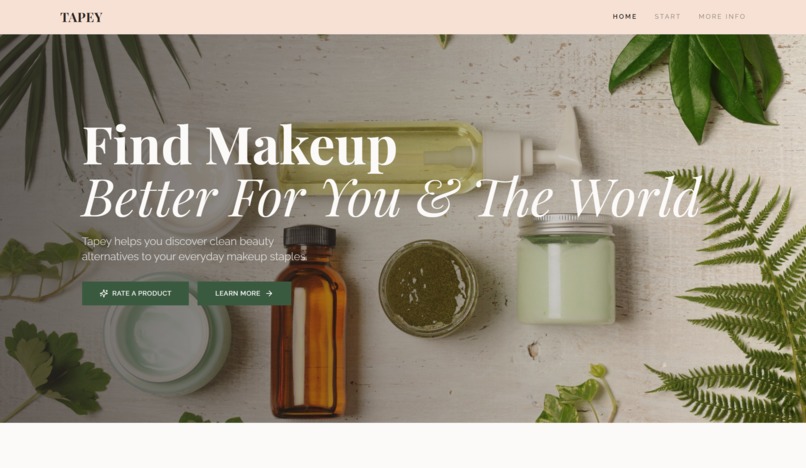Click the "Find Makeup" headline
Image resolution: width=806 pixels, height=468 pixels.
[239, 146]
